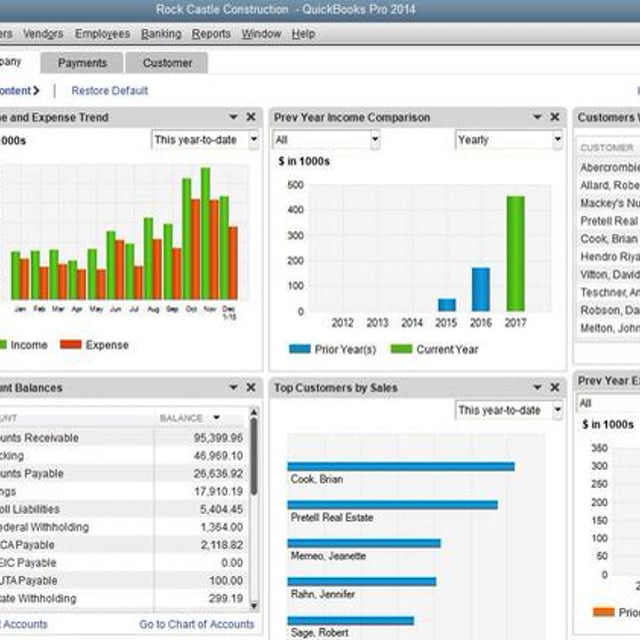Click the Restore Default link
Image resolution: width=640 pixels, height=640 pixels.
click(109, 91)
